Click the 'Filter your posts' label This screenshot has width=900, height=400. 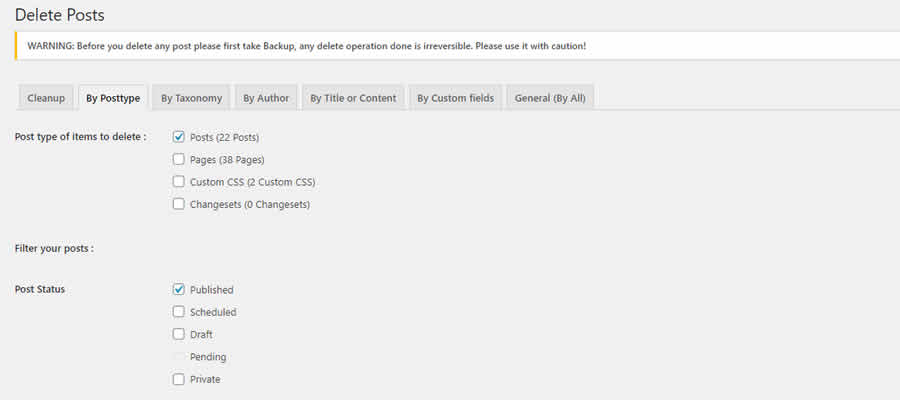tap(55, 247)
